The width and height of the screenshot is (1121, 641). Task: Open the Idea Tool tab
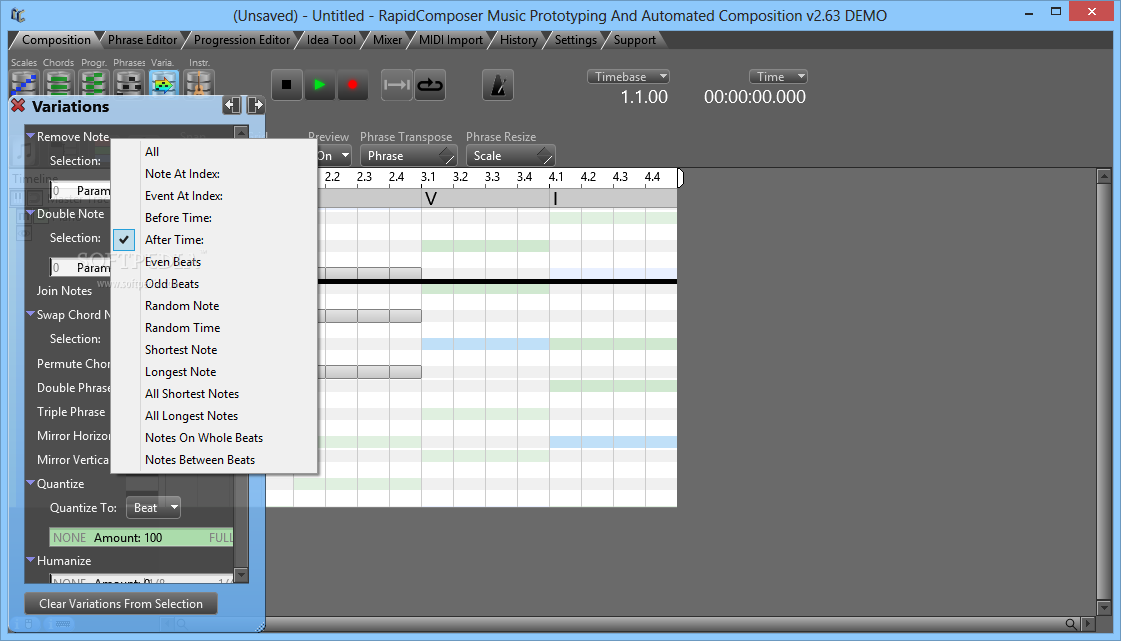pyautogui.click(x=331, y=40)
